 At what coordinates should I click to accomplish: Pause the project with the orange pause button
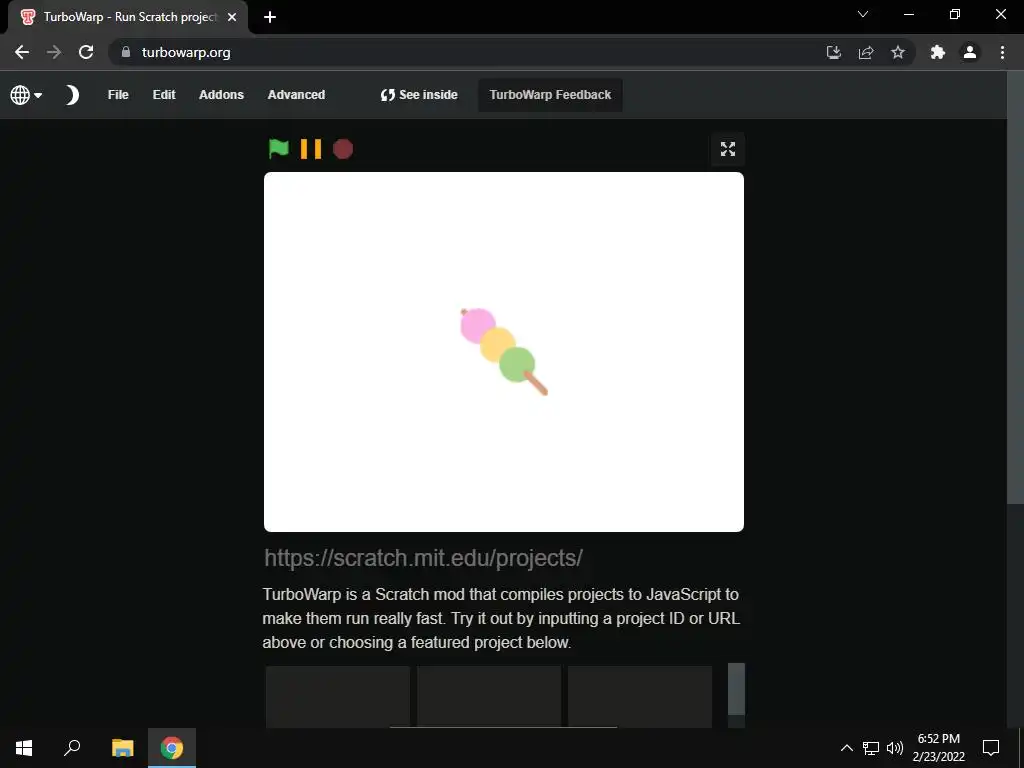[311, 149]
